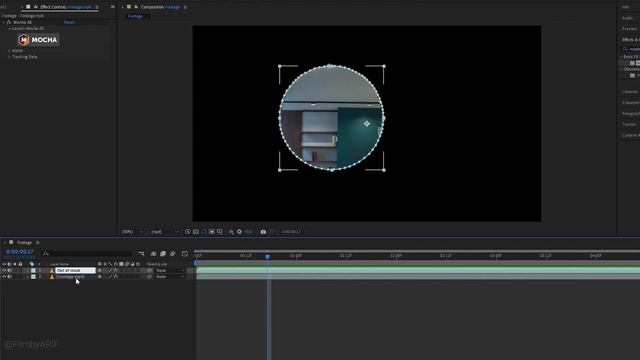Click the circular mask anchor point in viewer

tap(367, 123)
